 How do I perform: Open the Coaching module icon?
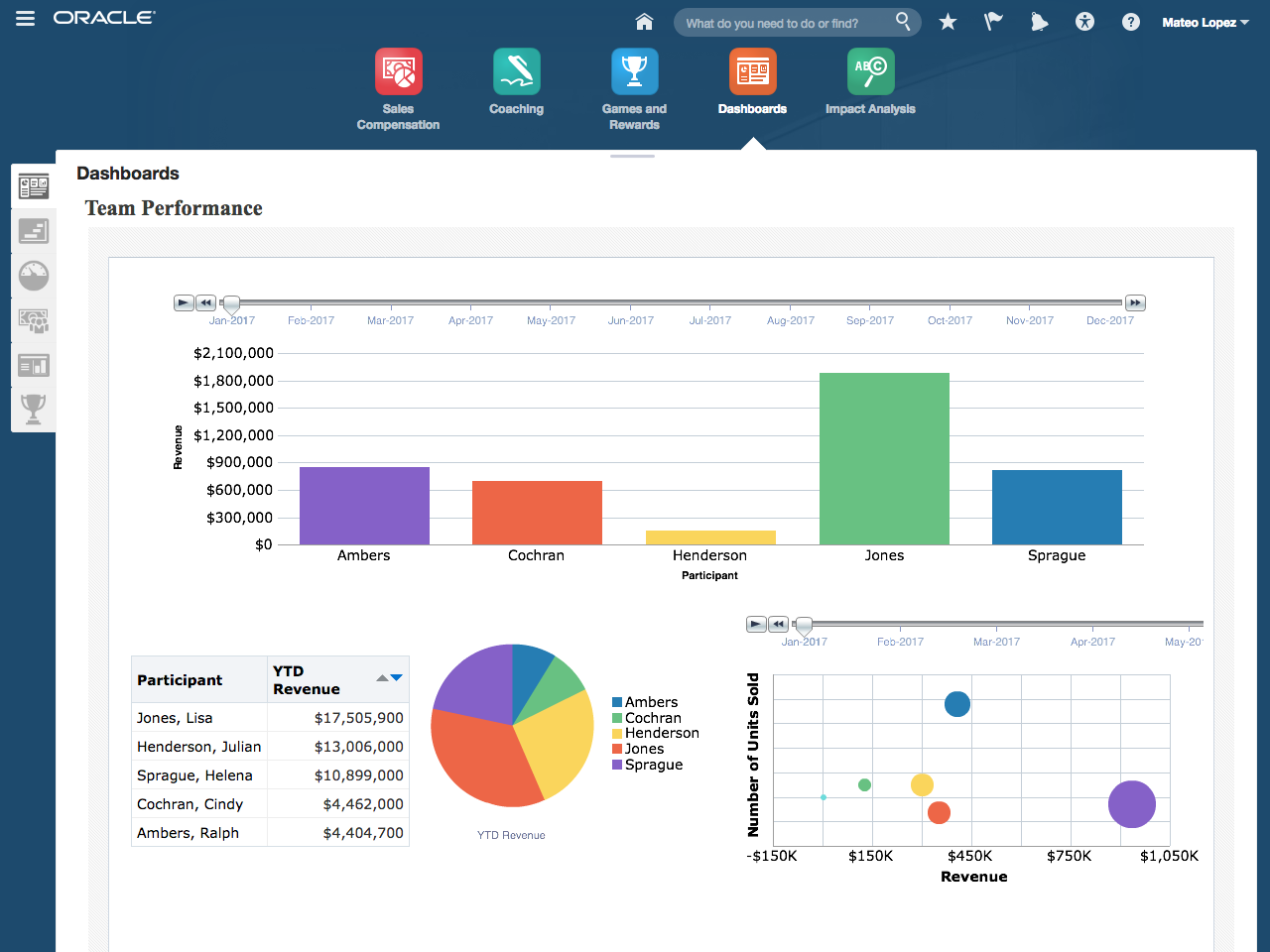point(516,71)
